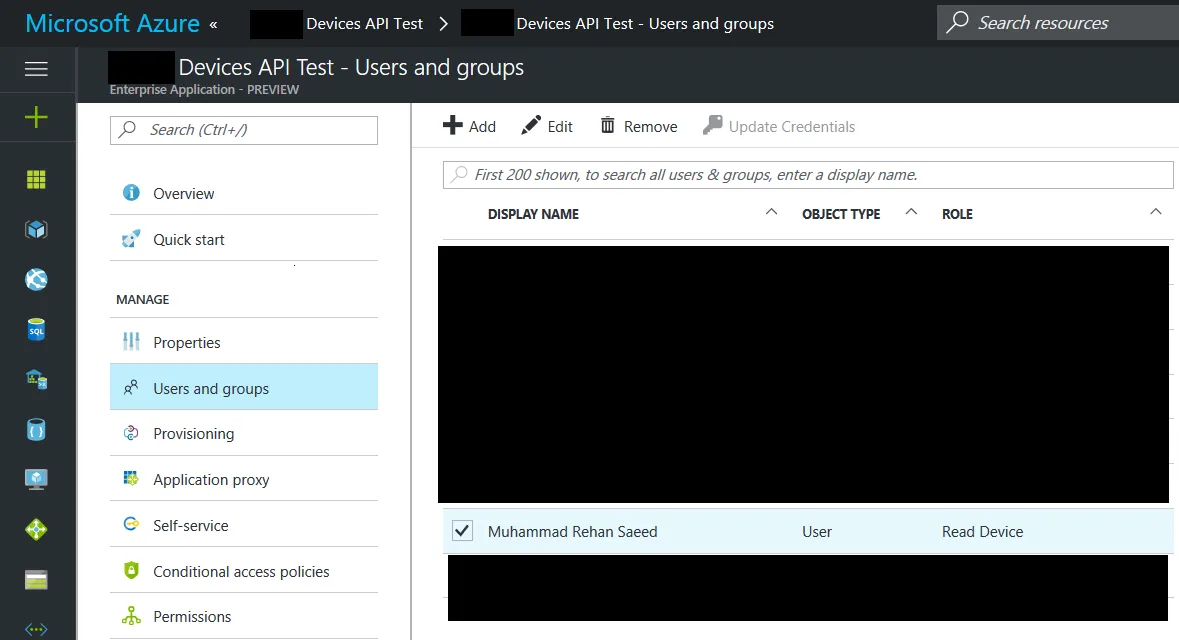
Task: Focus the Search resources box
Action: tap(1058, 23)
